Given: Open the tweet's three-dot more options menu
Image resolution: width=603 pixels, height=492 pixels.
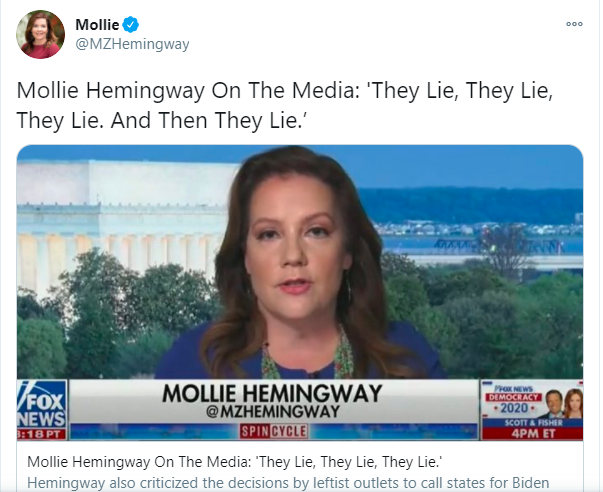Looking at the screenshot, I should [x=574, y=24].
